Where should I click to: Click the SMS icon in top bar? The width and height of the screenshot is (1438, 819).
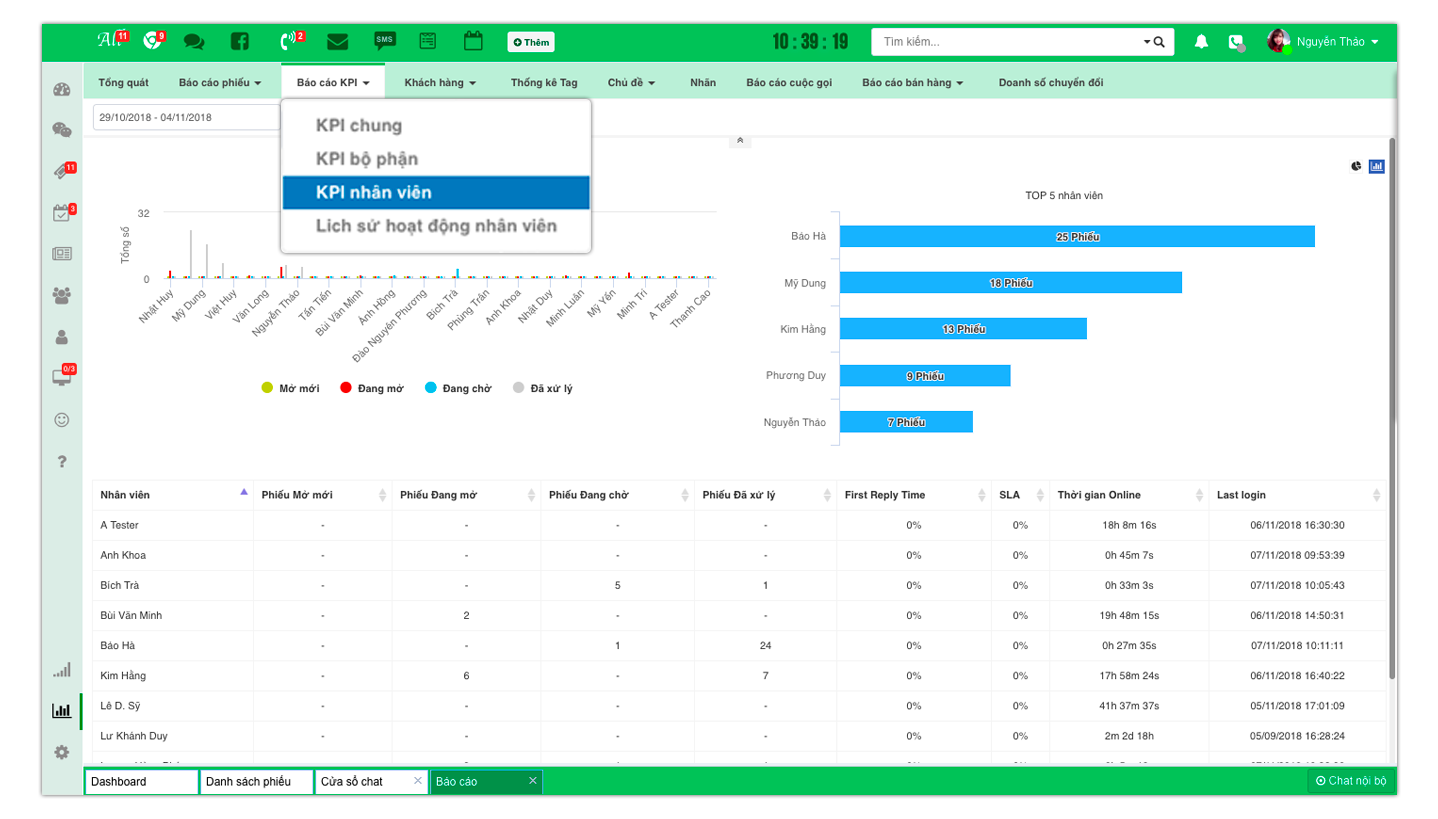(384, 41)
